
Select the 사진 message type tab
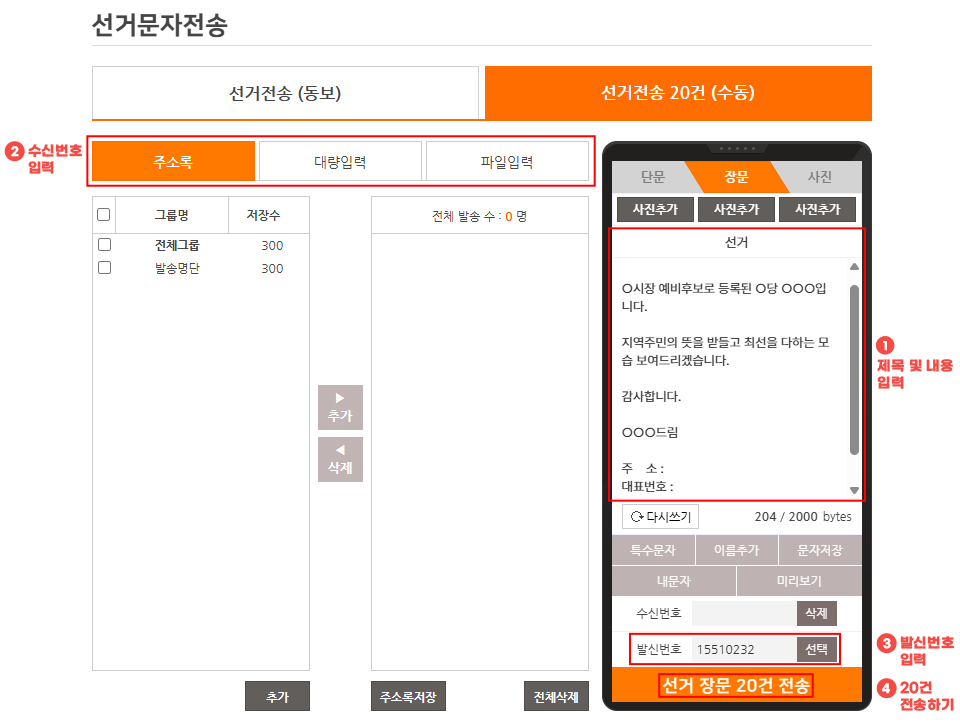[819, 177]
